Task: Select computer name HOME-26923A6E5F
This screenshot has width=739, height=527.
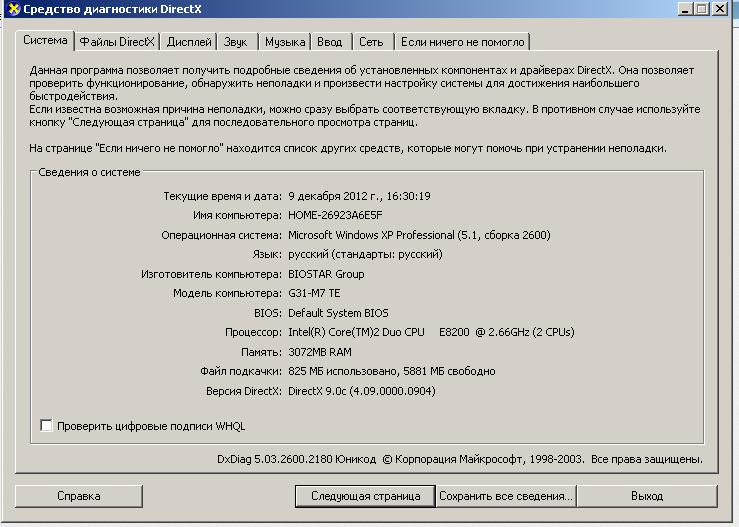Action: (335, 215)
